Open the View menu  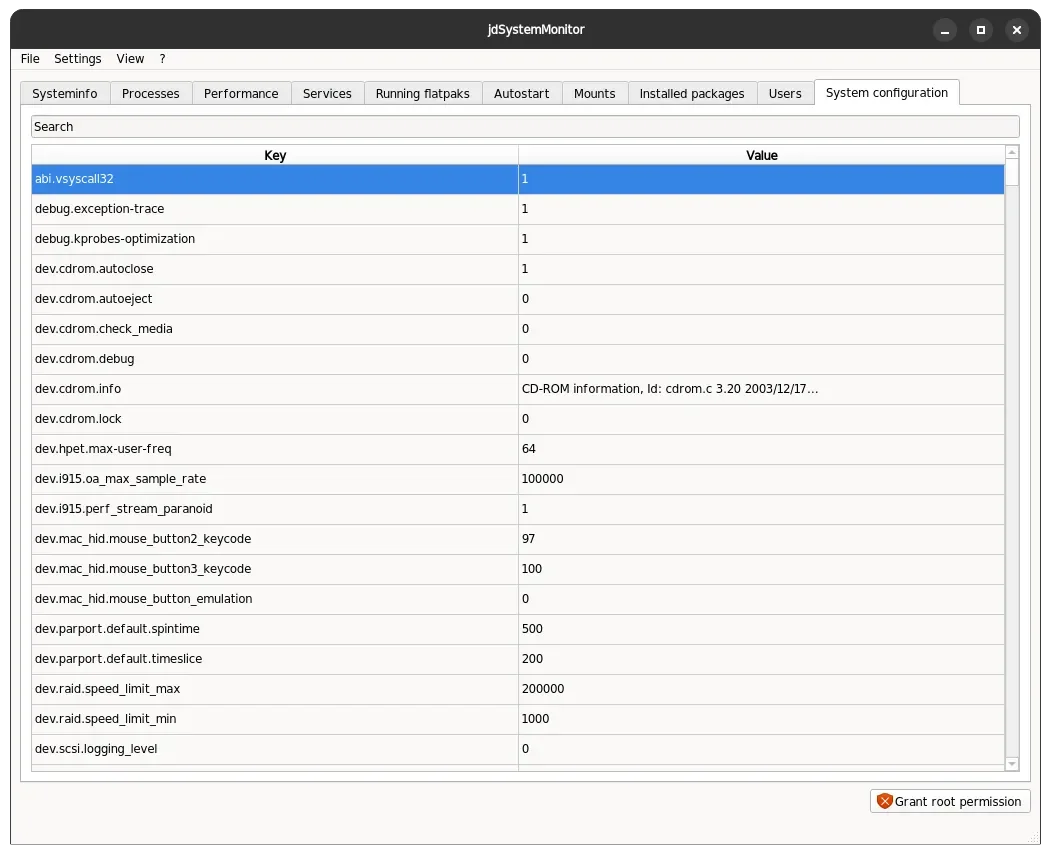point(130,59)
